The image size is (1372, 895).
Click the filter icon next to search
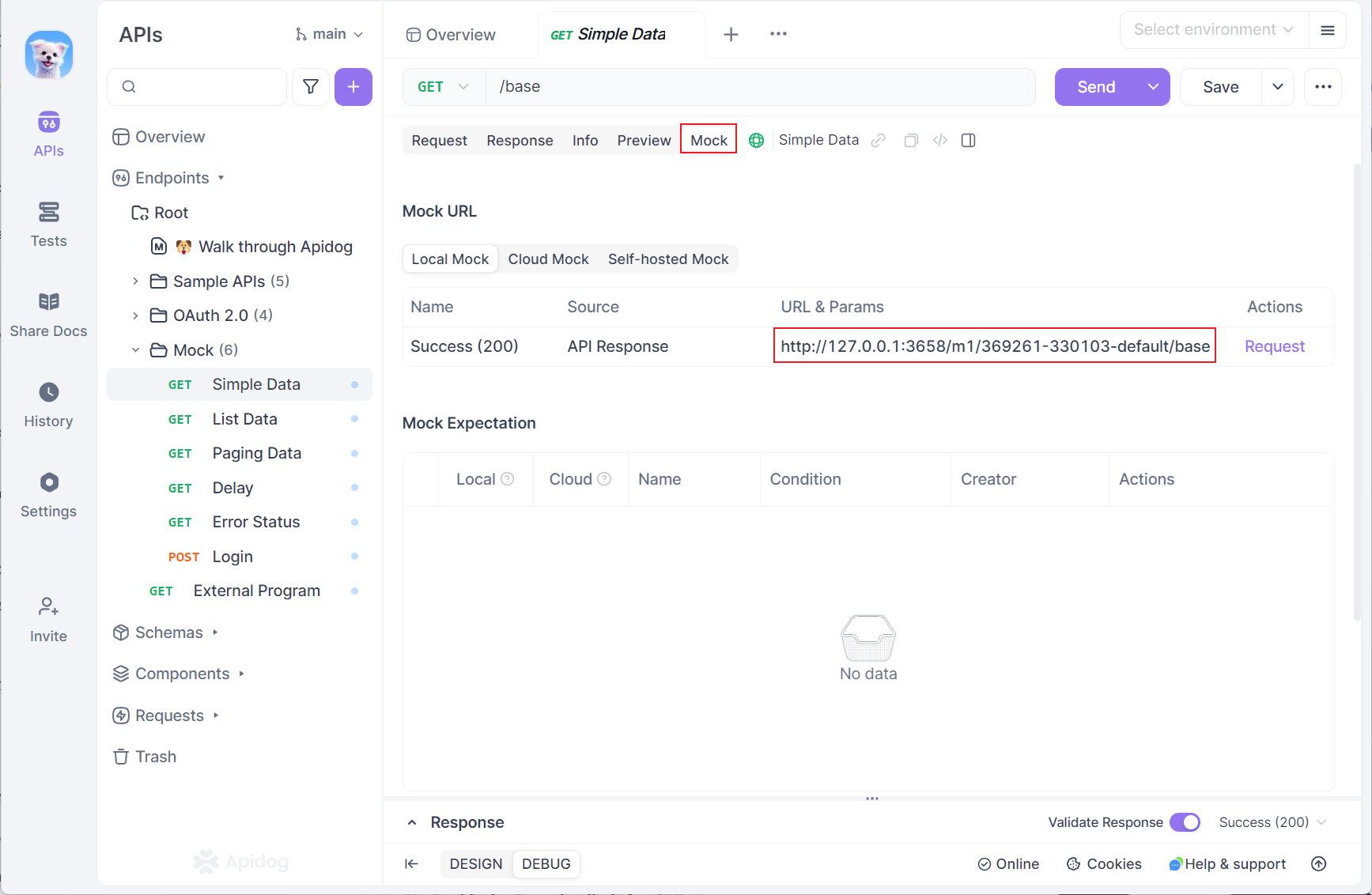tap(311, 87)
